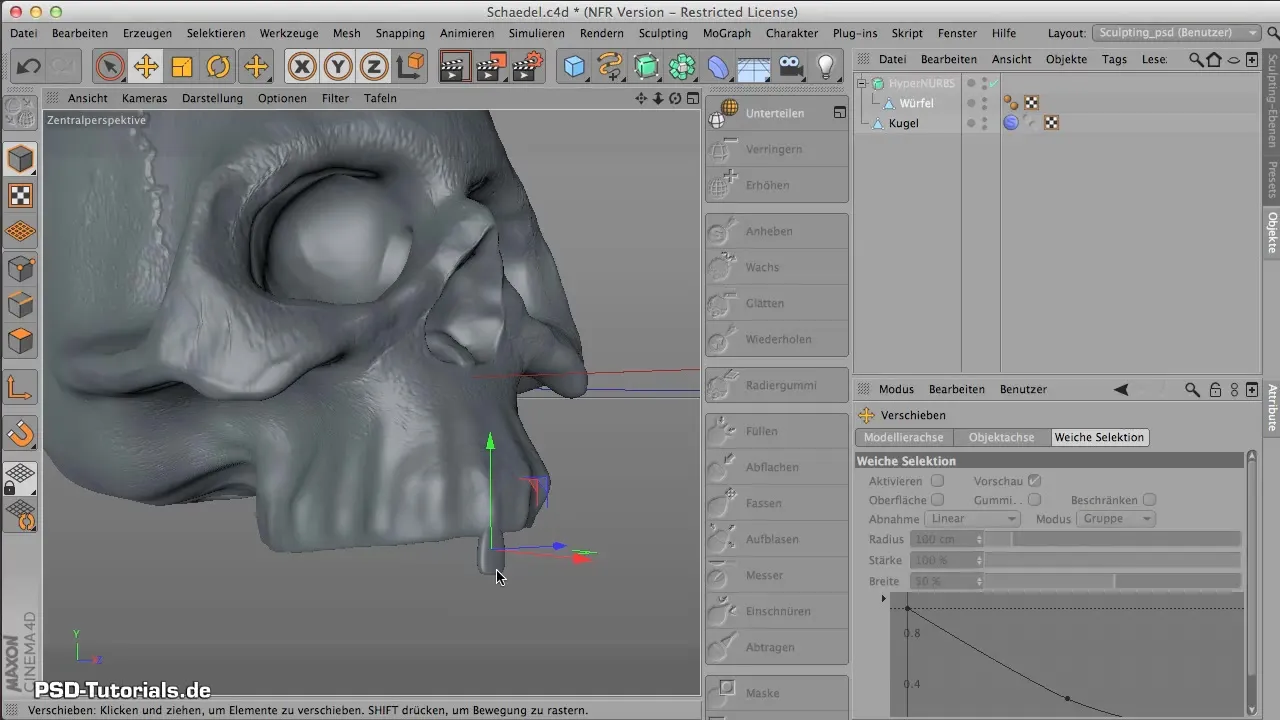Open the Tags menu in the object manager
The height and width of the screenshot is (720, 1280).
(x=1114, y=59)
